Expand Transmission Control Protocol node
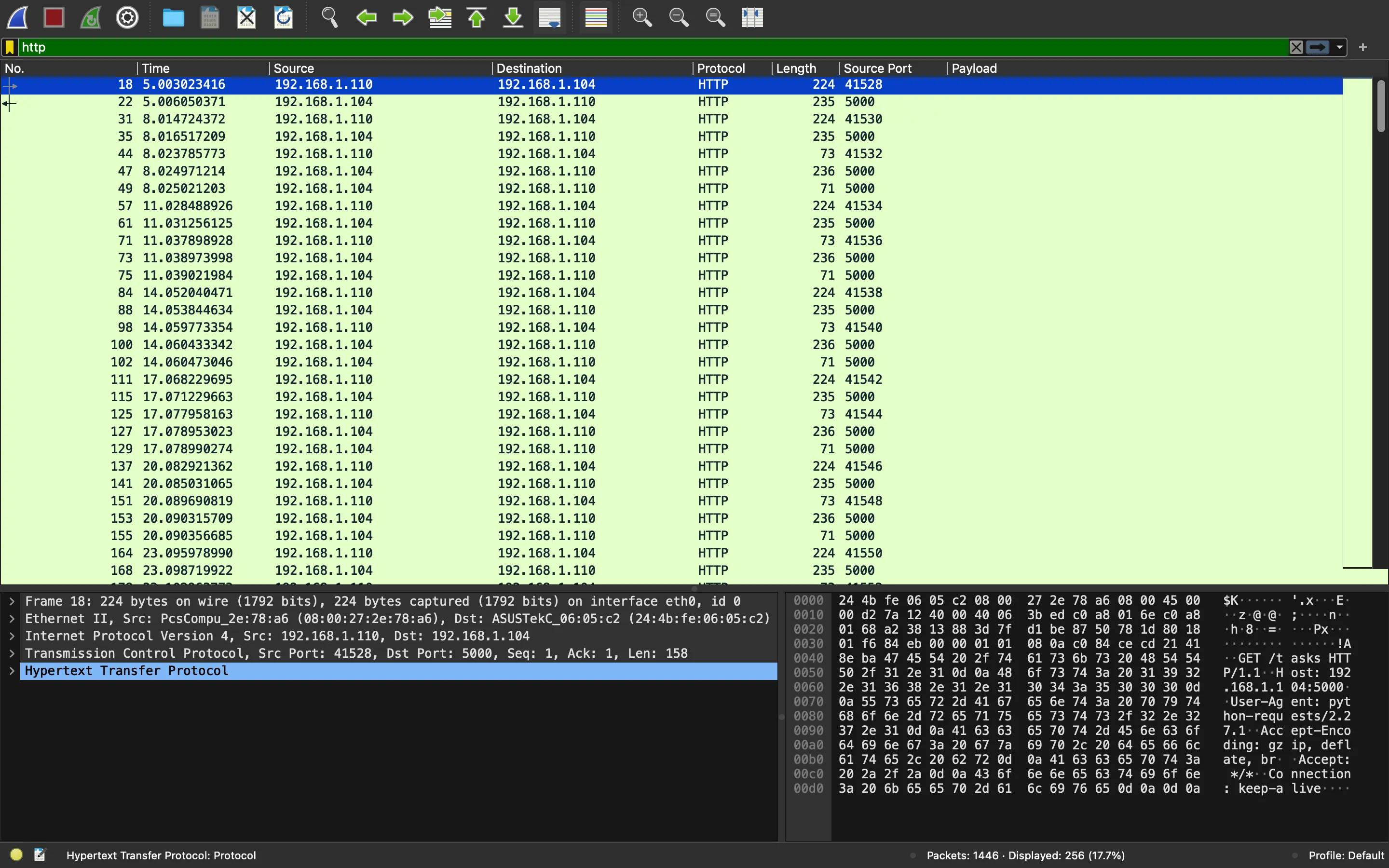Image resolution: width=1389 pixels, height=868 pixels. pyautogui.click(x=12, y=653)
